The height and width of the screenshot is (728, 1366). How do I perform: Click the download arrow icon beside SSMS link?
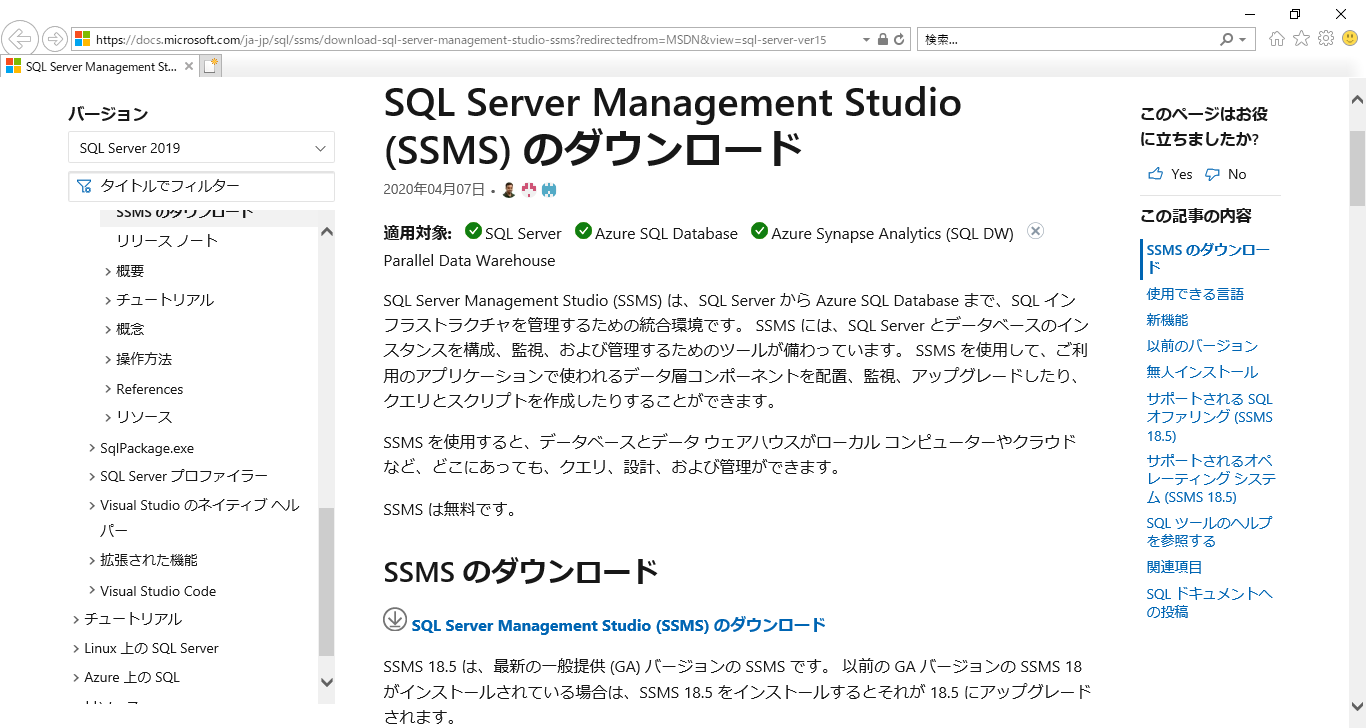click(395, 619)
